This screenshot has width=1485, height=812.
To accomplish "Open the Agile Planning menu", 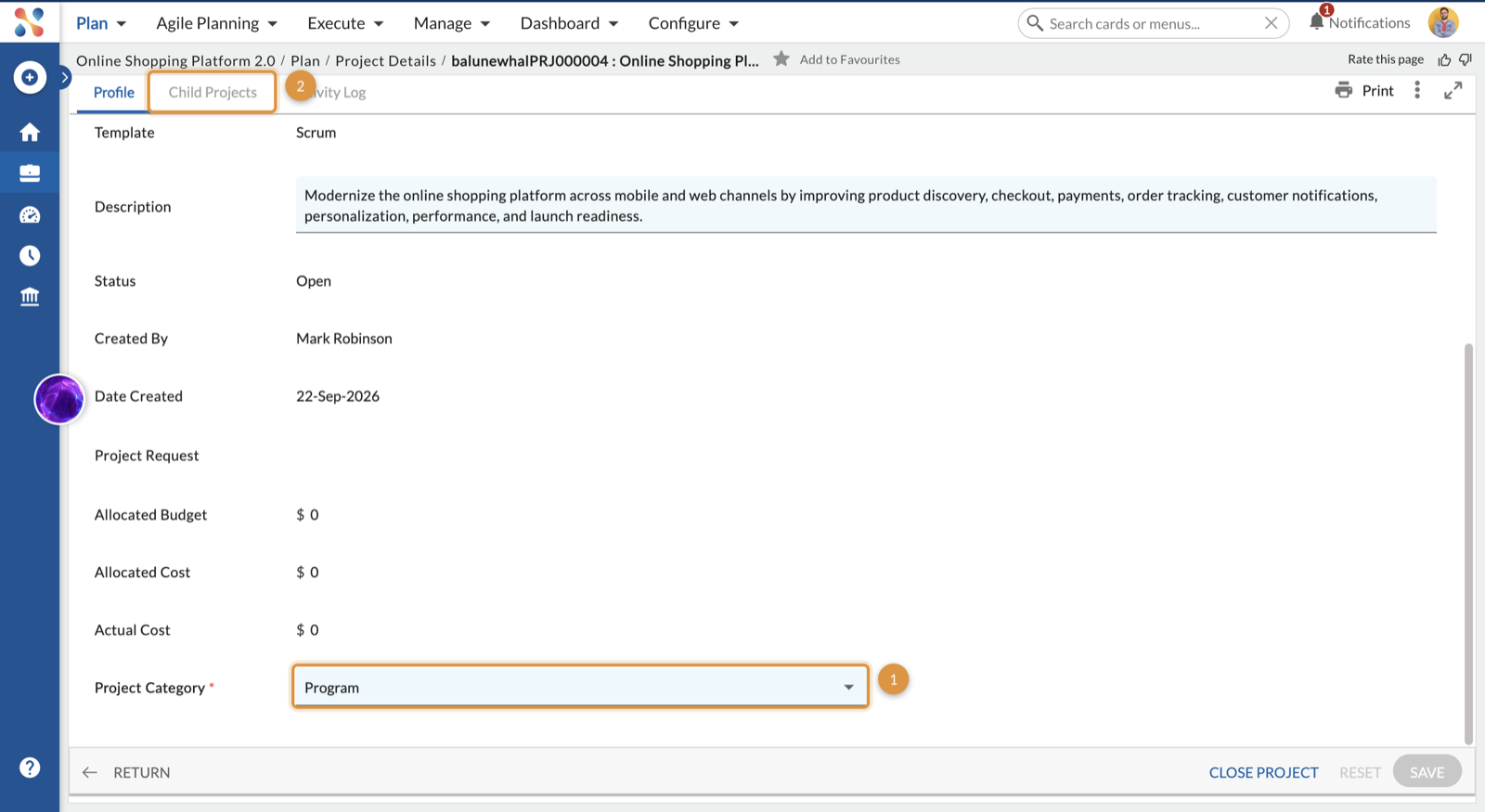I will (x=217, y=23).
